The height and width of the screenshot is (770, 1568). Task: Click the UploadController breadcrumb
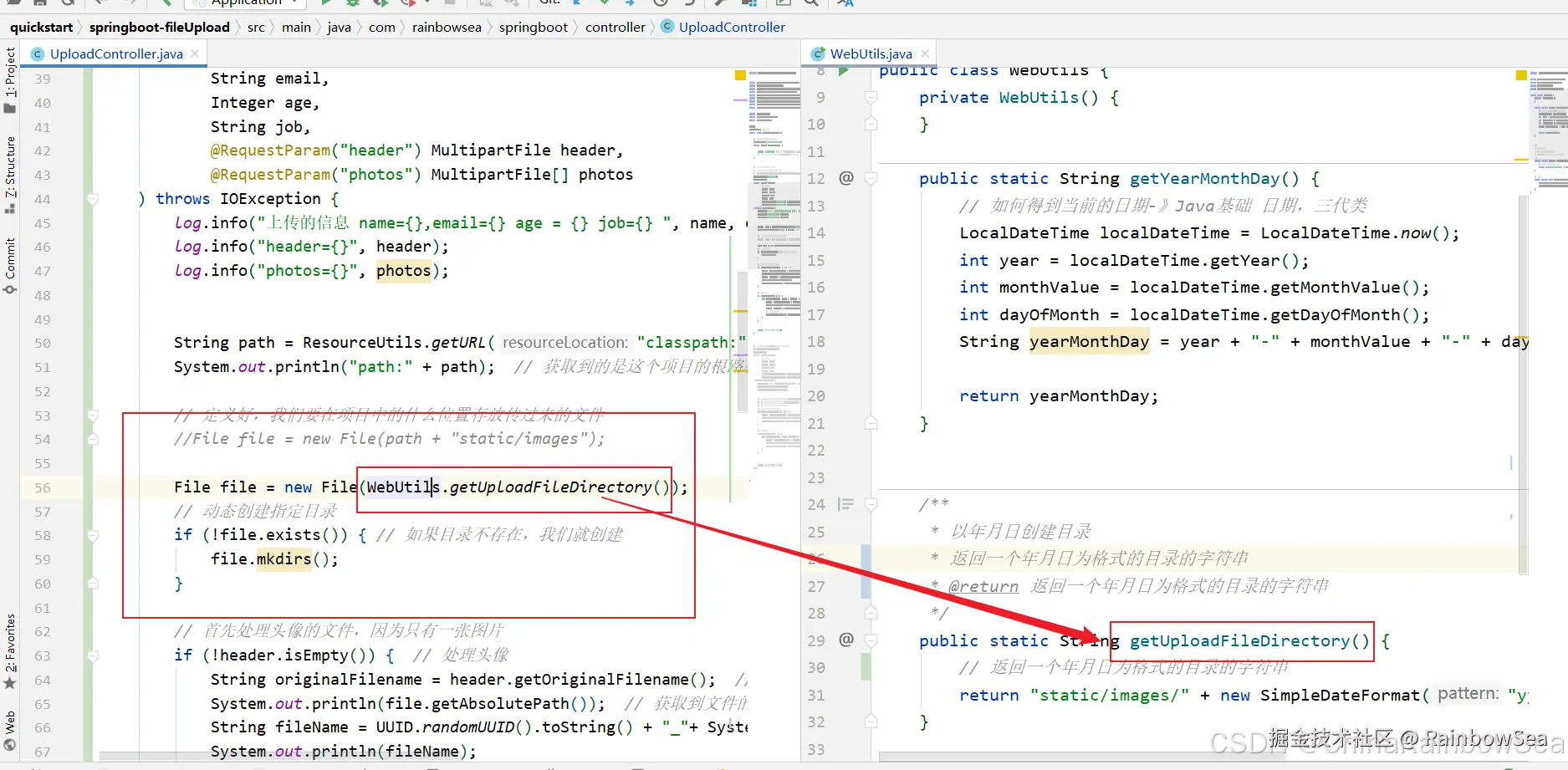pos(732,27)
